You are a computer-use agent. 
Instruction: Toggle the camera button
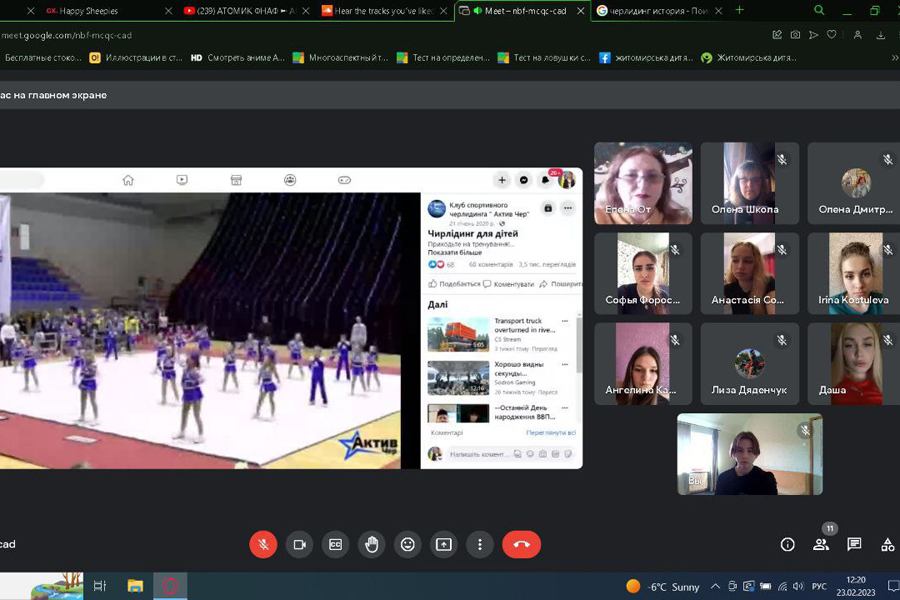299,544
